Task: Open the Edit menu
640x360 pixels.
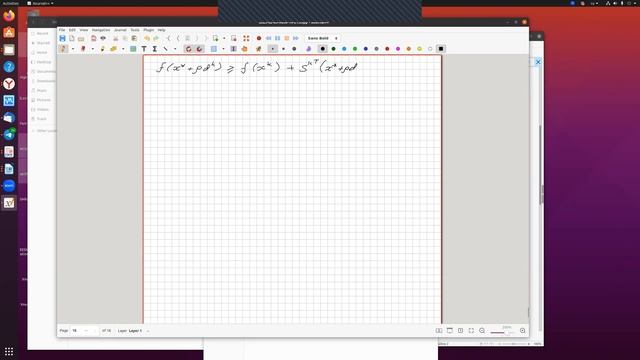Action: click(72, 30)
